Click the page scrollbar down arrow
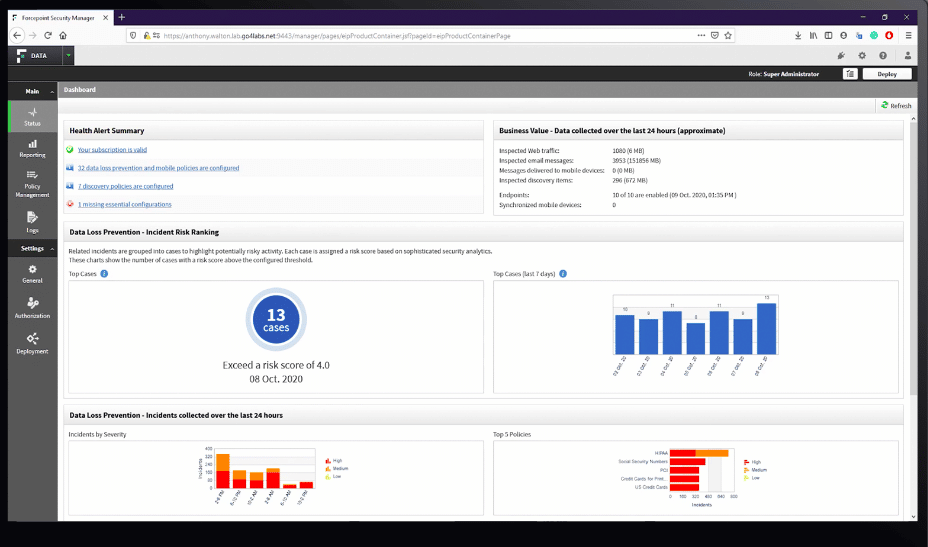 click(914, 517)
